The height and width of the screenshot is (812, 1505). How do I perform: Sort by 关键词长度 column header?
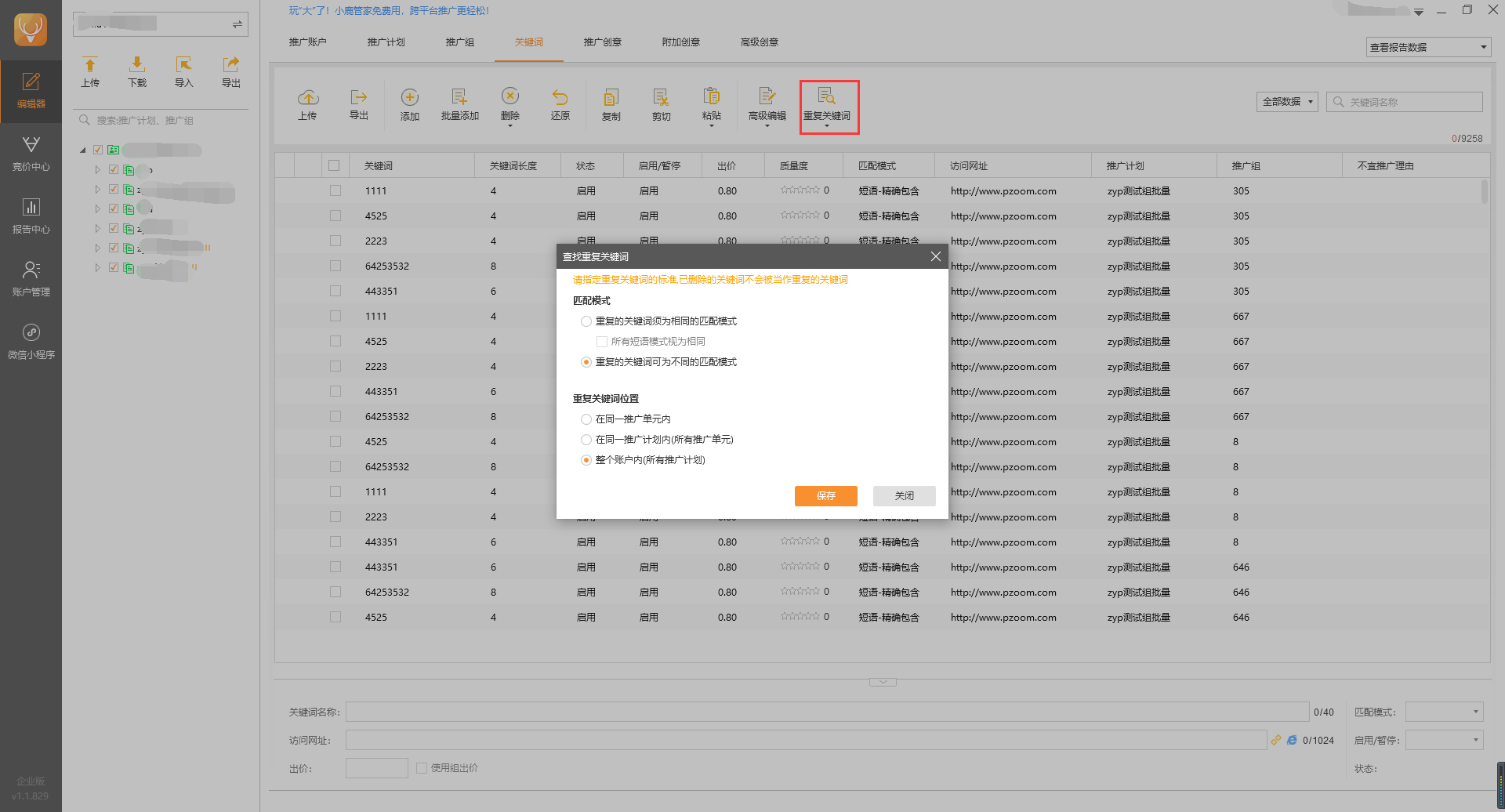point(517,165)
